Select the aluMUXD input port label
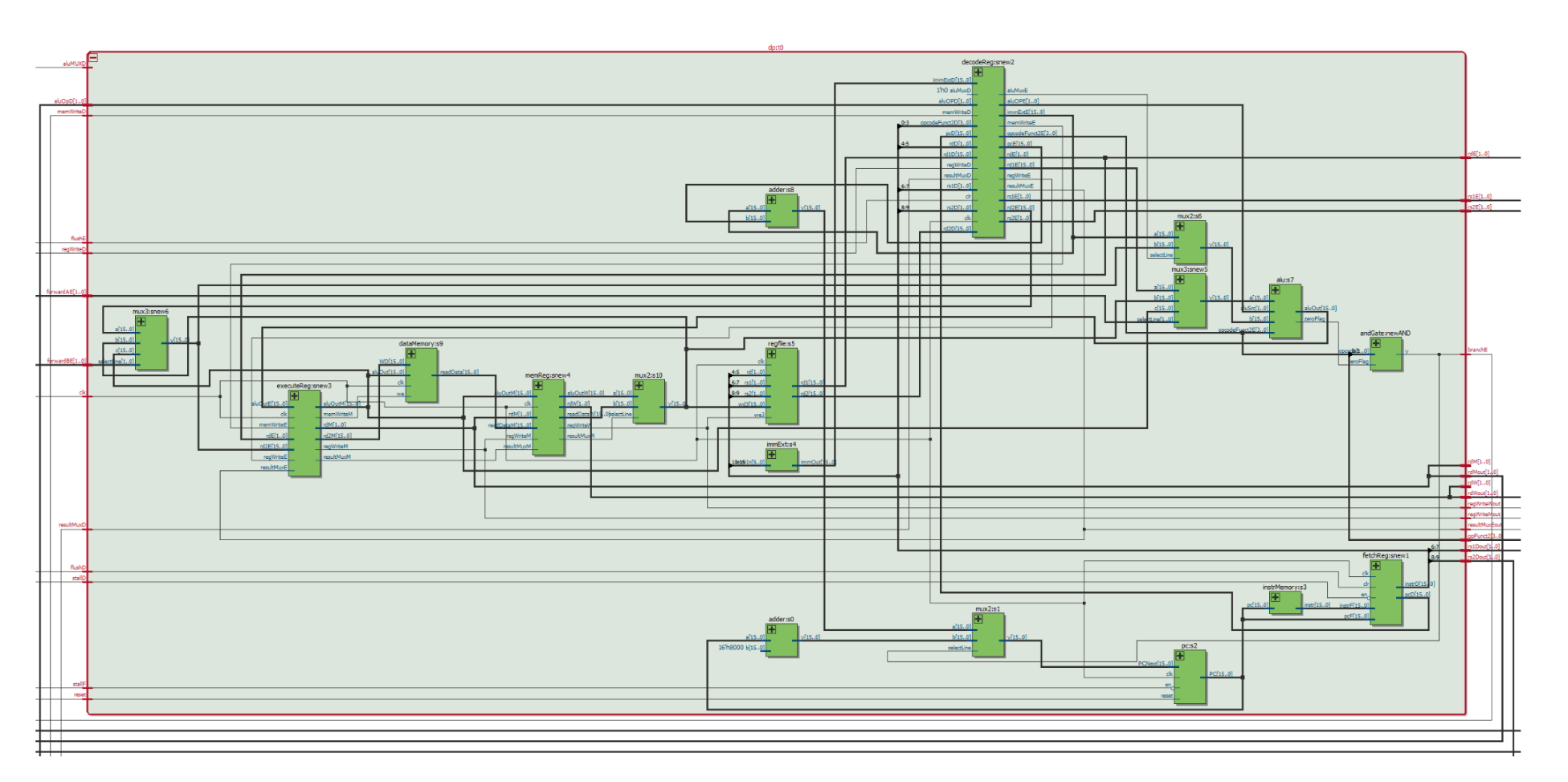The width and height of the screenshot is (1568, 782). click(x=74, y=63)
